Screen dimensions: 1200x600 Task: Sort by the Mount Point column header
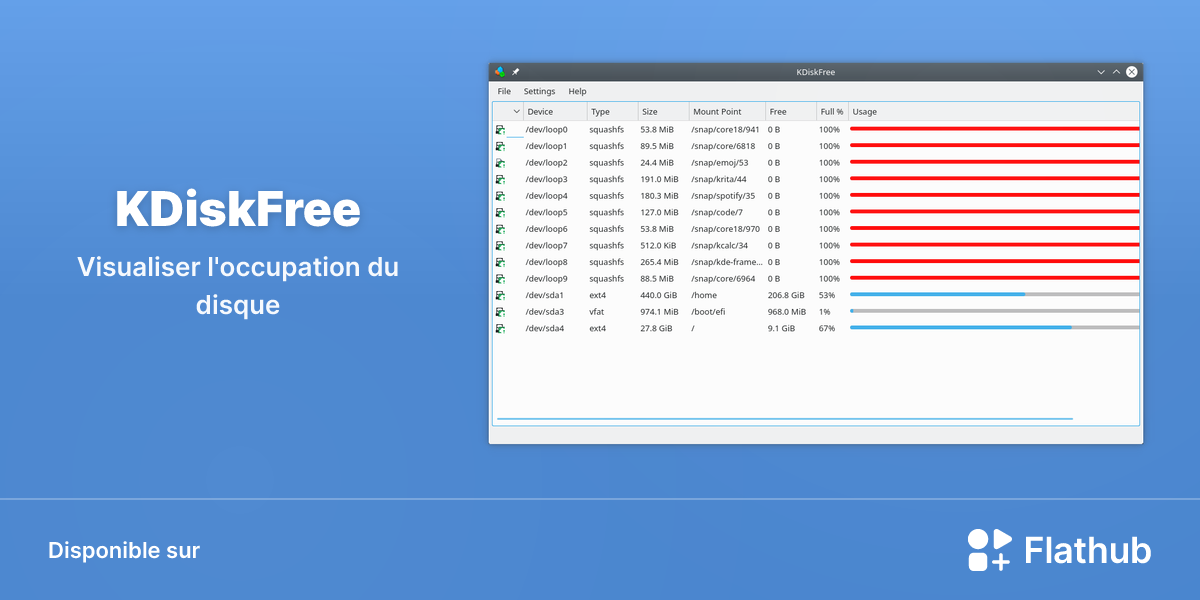pyautogui.click(x=727, y=112)
